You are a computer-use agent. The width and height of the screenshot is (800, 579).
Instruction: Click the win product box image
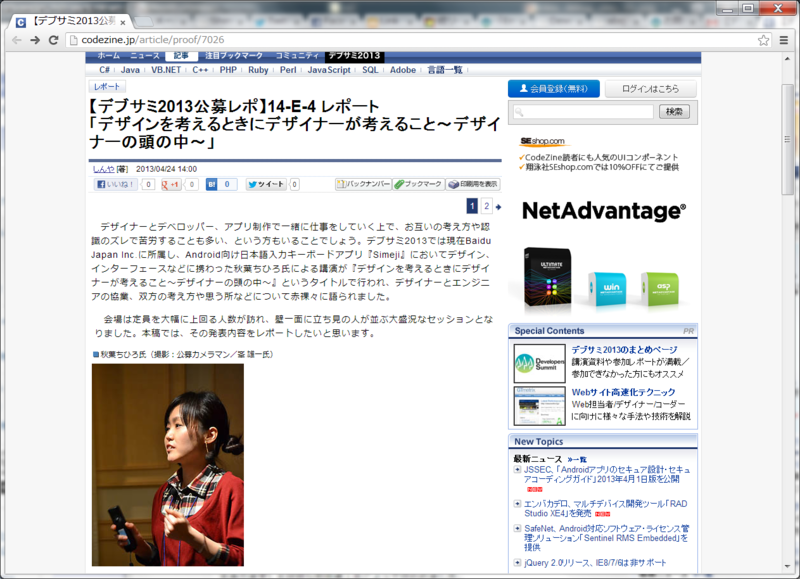point(607,288)
